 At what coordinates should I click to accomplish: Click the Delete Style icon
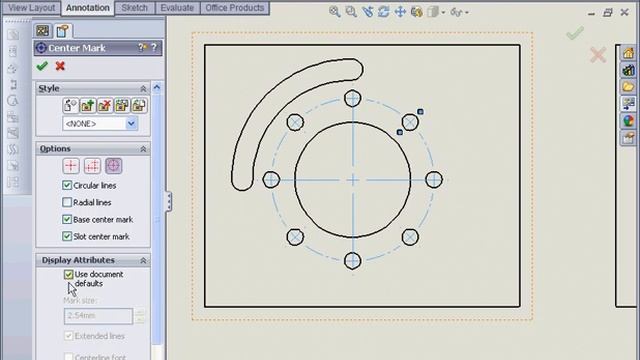coord(104,105)
